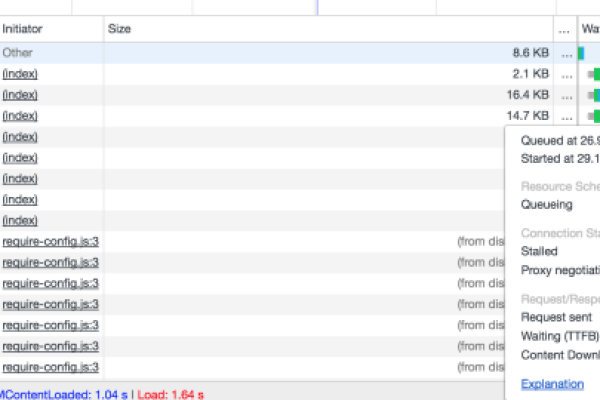
Task: Click the green waterfall bar in the 2.1 KB row
Action: 593,74
